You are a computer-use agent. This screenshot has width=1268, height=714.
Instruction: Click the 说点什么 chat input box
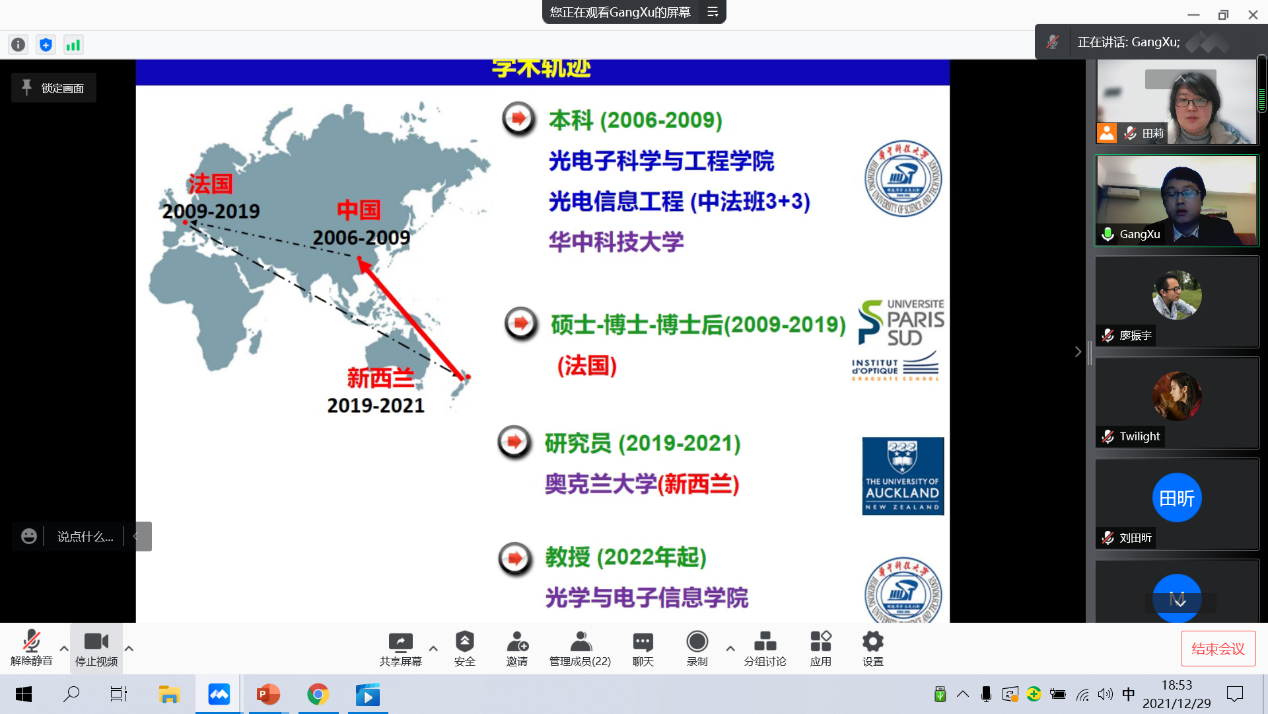(84, 536)
